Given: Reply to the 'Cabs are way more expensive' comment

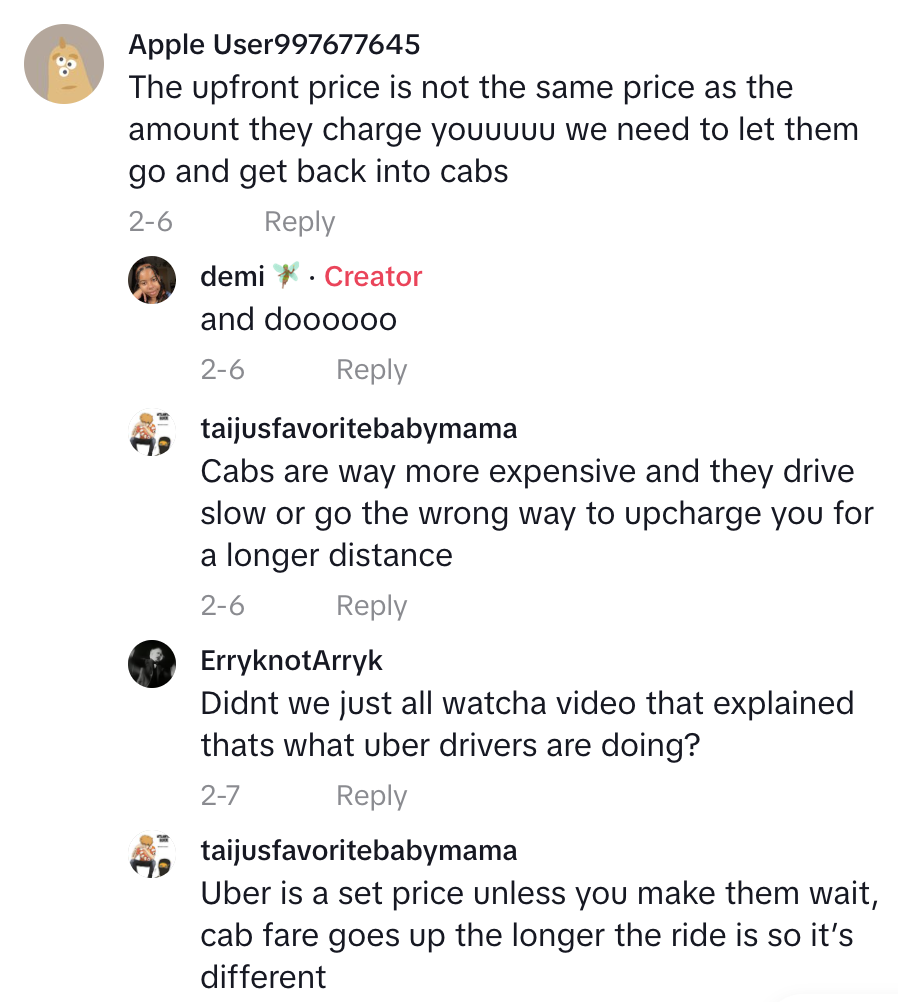Looking at the screenshot, I should point(371,606).
